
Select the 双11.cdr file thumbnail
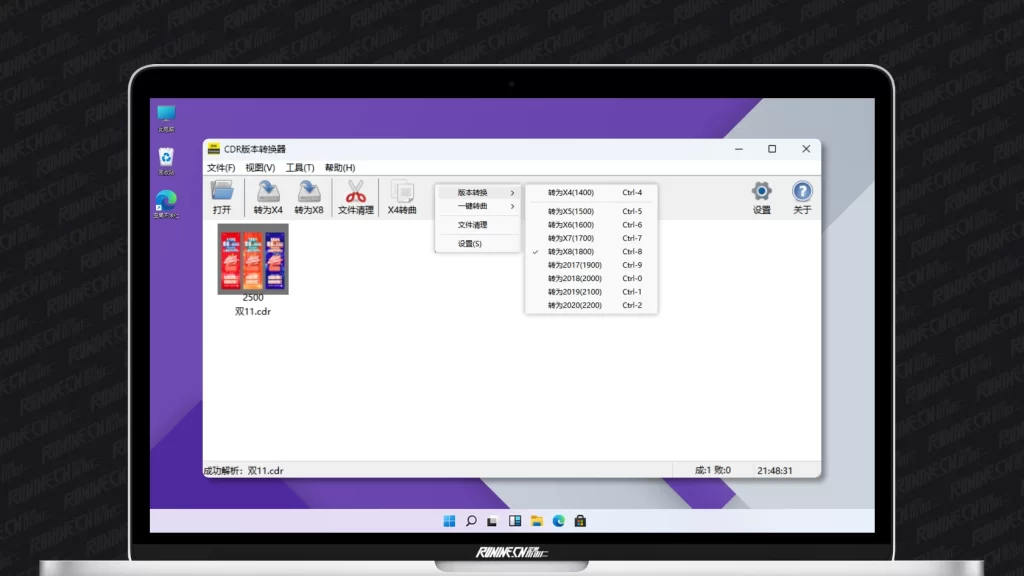click(x=253, y=259)
